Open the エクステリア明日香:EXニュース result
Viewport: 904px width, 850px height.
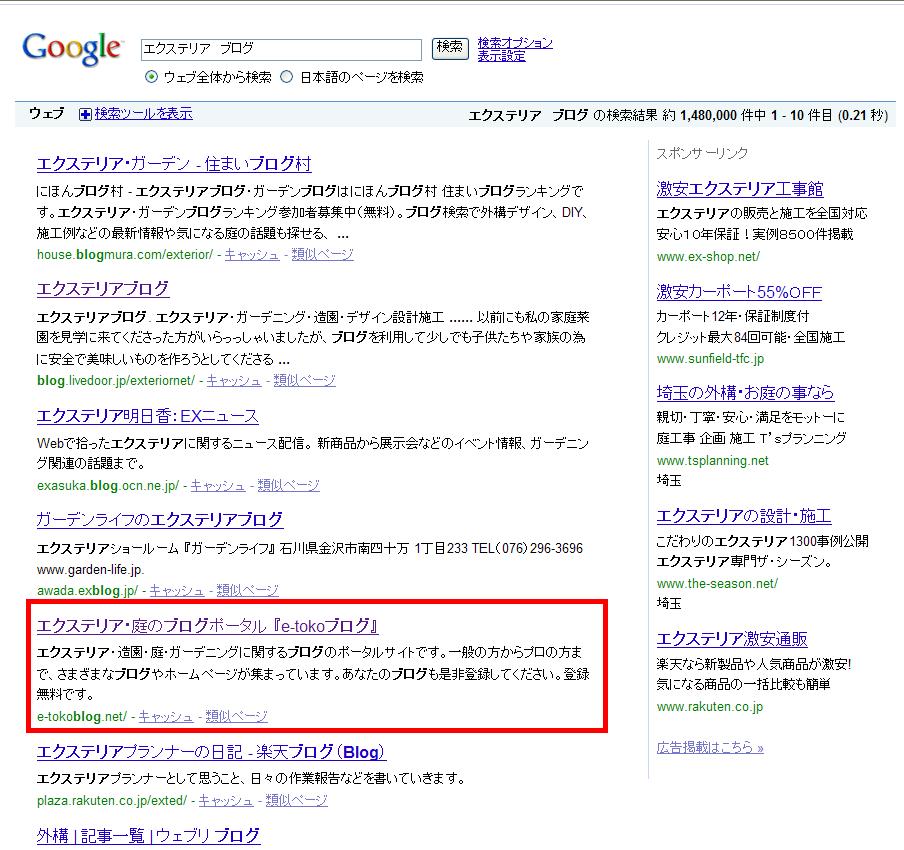pos(147,416)
